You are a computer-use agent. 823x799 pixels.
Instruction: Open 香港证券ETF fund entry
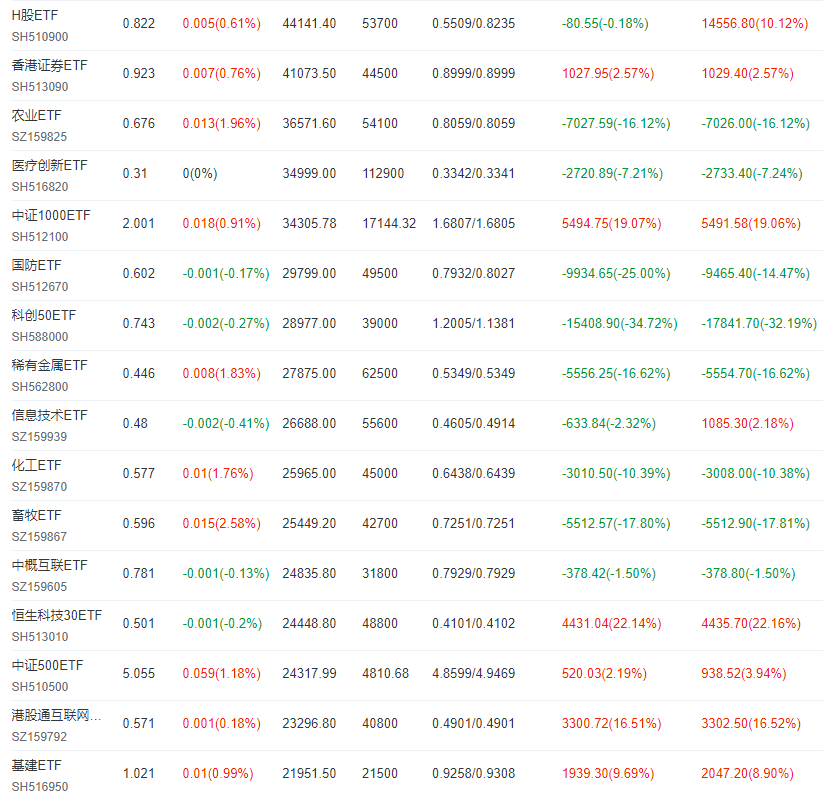tap(49, 65)
